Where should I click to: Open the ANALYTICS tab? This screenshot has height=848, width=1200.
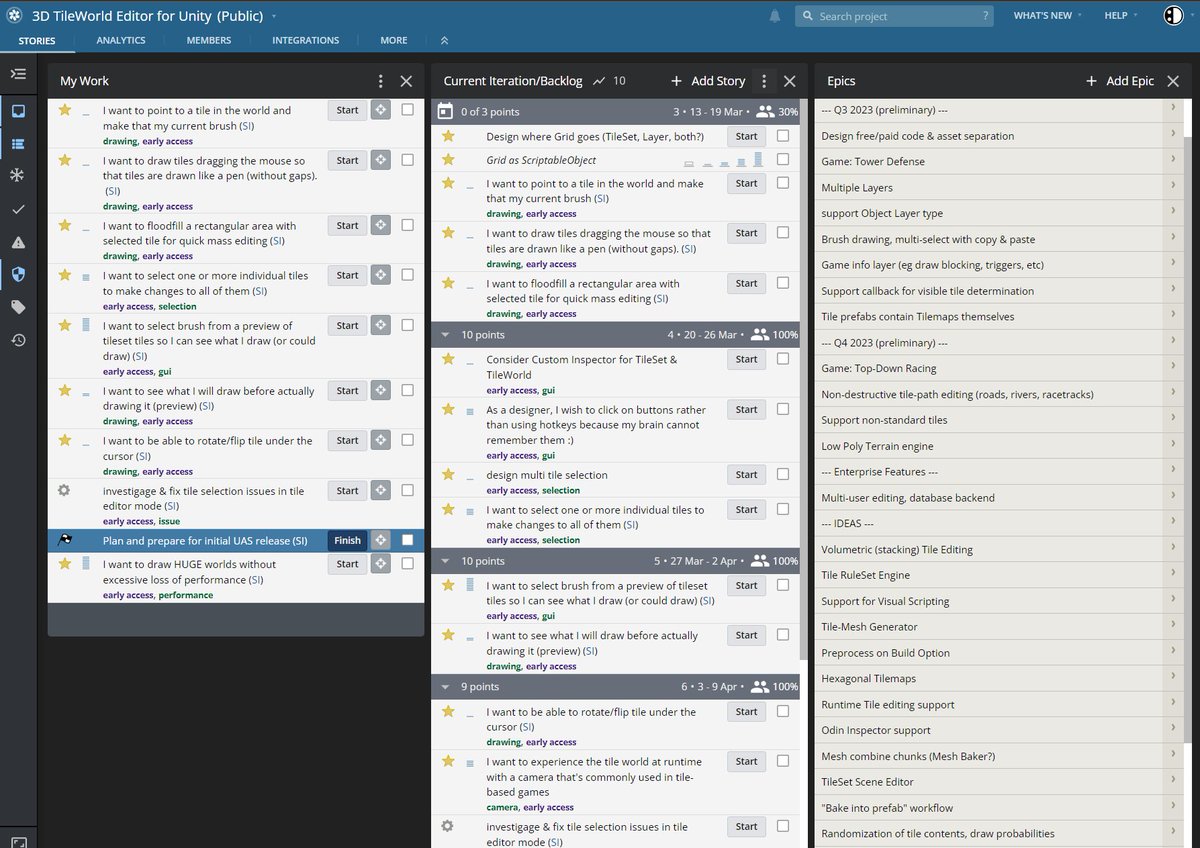click(x=121, y=41)
